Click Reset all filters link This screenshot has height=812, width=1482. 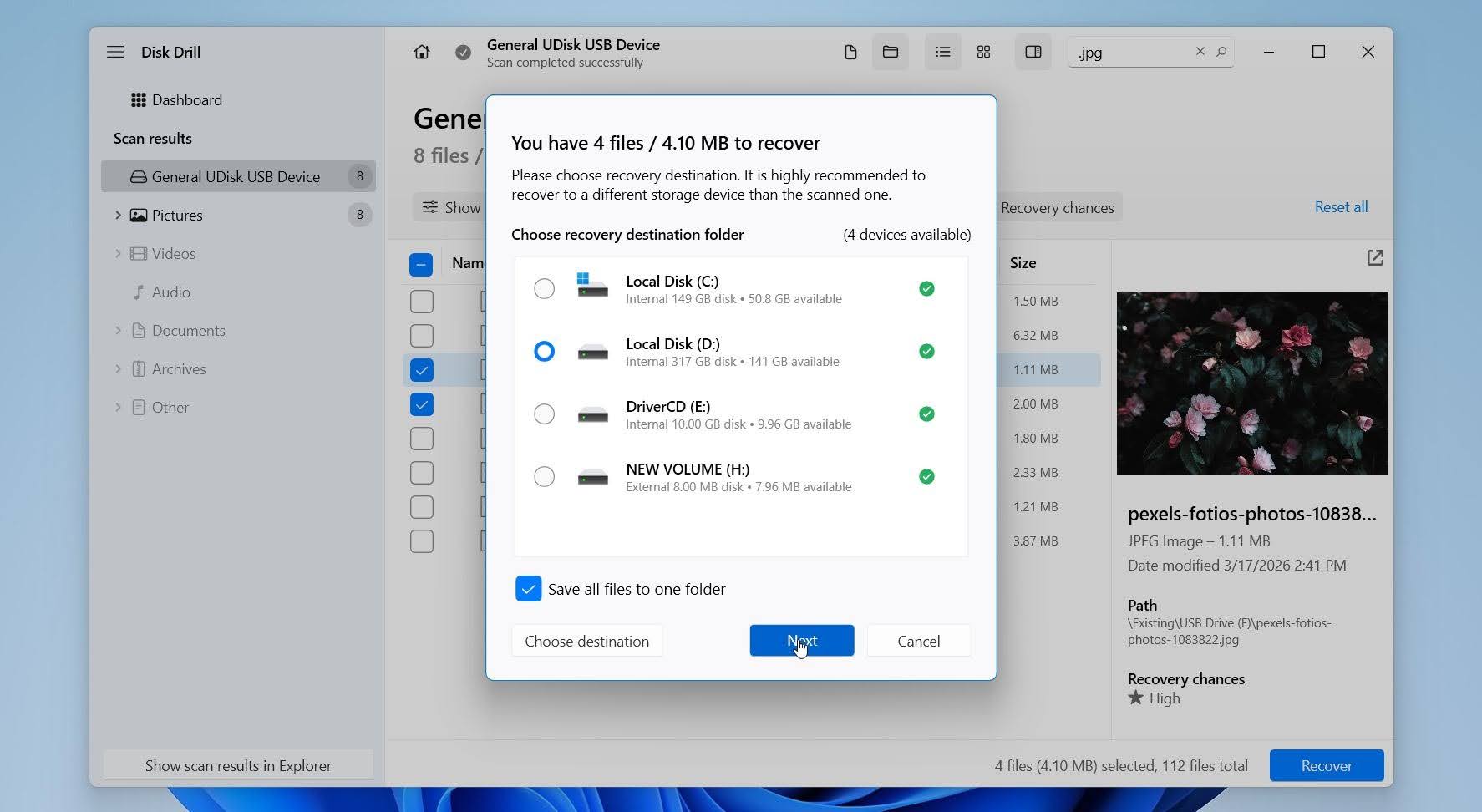click(1341, 207)
